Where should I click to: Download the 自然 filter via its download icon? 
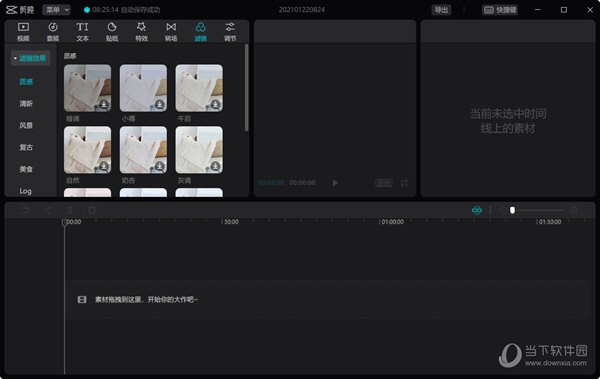tap(104, 166)
